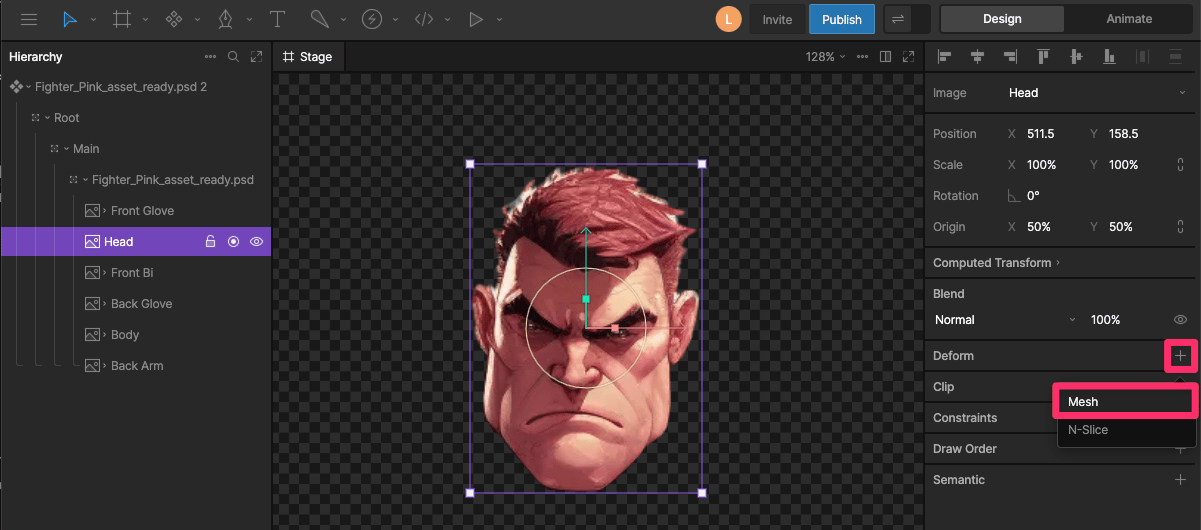Select the Stage tab
The width and height of the screenshot is (1201, 530).
[308, 57]
